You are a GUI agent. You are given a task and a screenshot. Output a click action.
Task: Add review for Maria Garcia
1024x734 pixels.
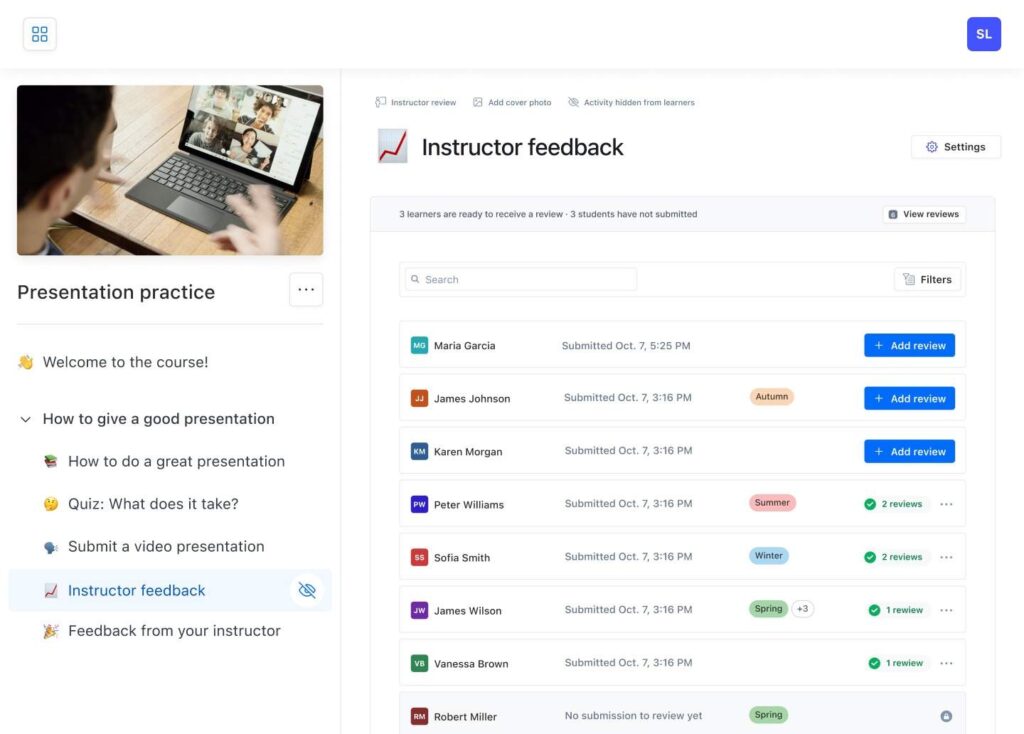(x=909, y=344)
